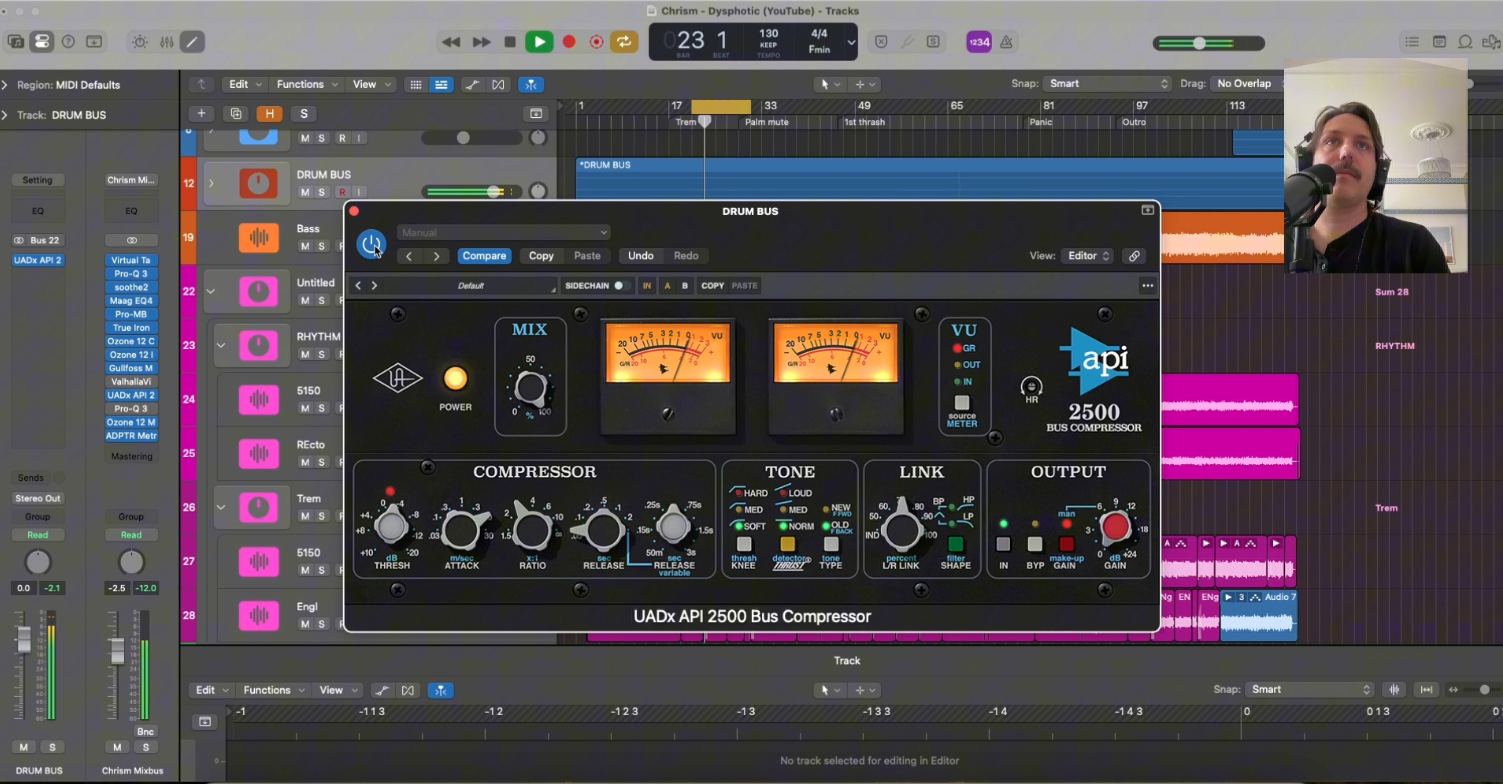Expand the DRUM BUS track stack arrow

[211, 183]
